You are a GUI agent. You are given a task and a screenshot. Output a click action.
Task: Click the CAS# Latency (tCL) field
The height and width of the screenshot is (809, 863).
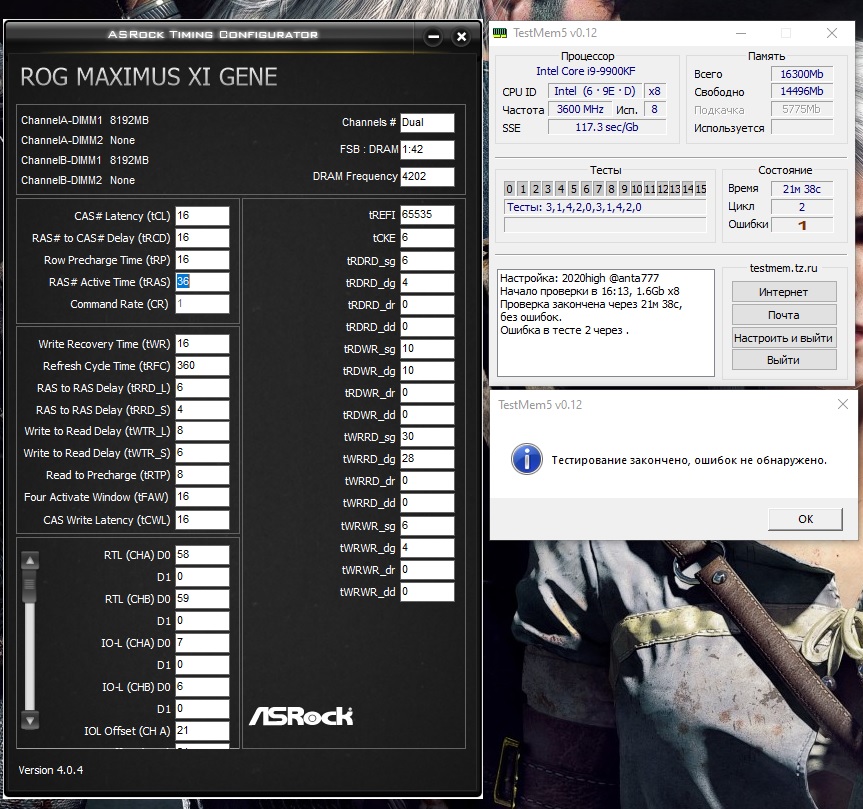[x=202, y=216]
